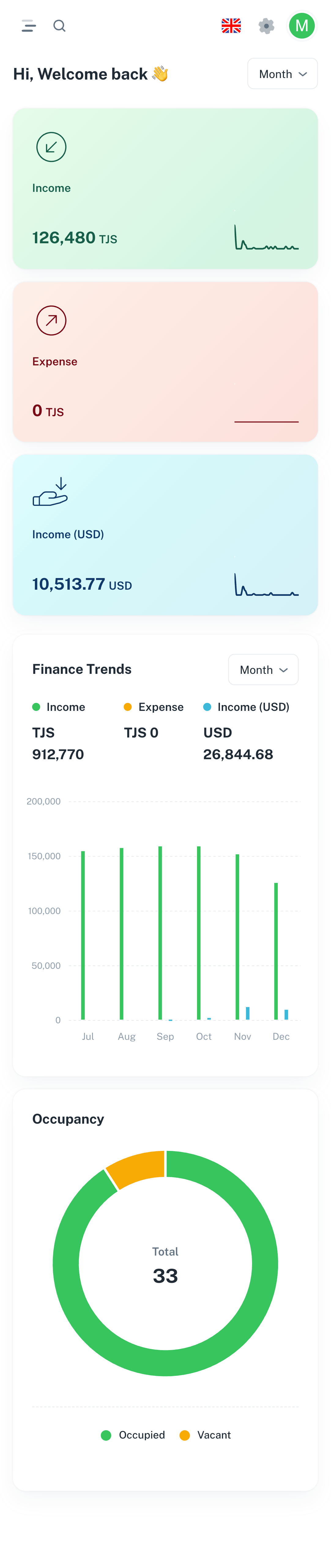Viewport: 331px width, 1568px height.
Task: Click the Income arrow circle icon
Action: tap(51, 147)
